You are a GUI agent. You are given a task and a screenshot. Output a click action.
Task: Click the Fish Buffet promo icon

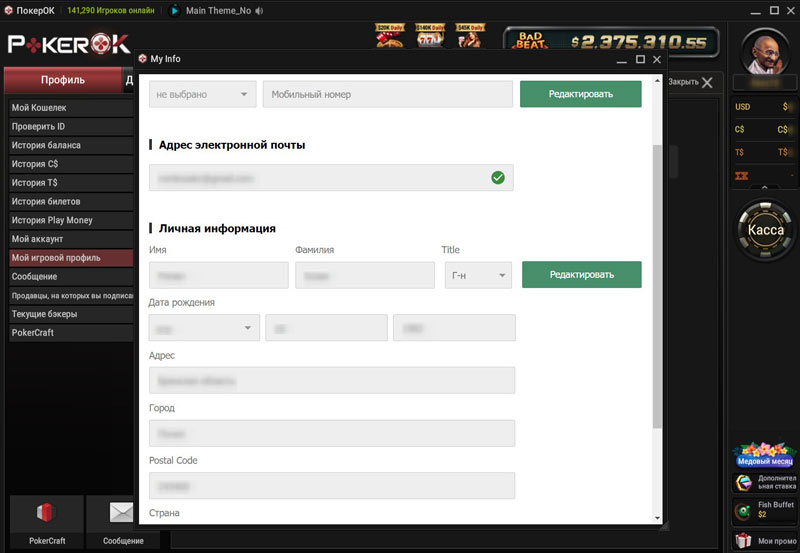(x=744, y=511)
